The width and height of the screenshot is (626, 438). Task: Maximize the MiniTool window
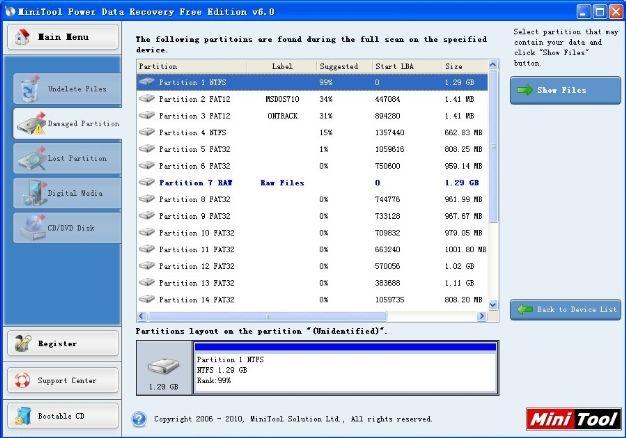click(x=599, y=12)
